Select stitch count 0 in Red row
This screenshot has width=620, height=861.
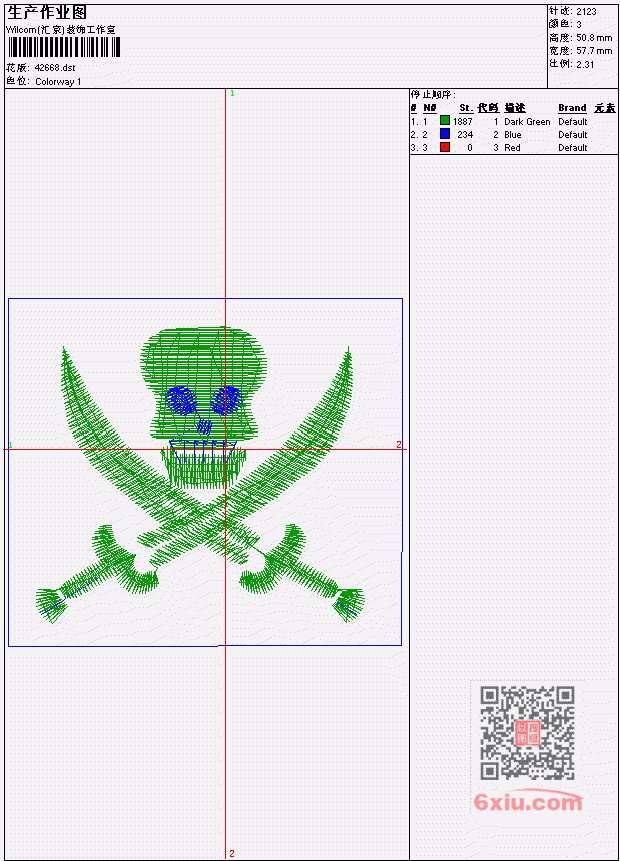click(470, 148)
